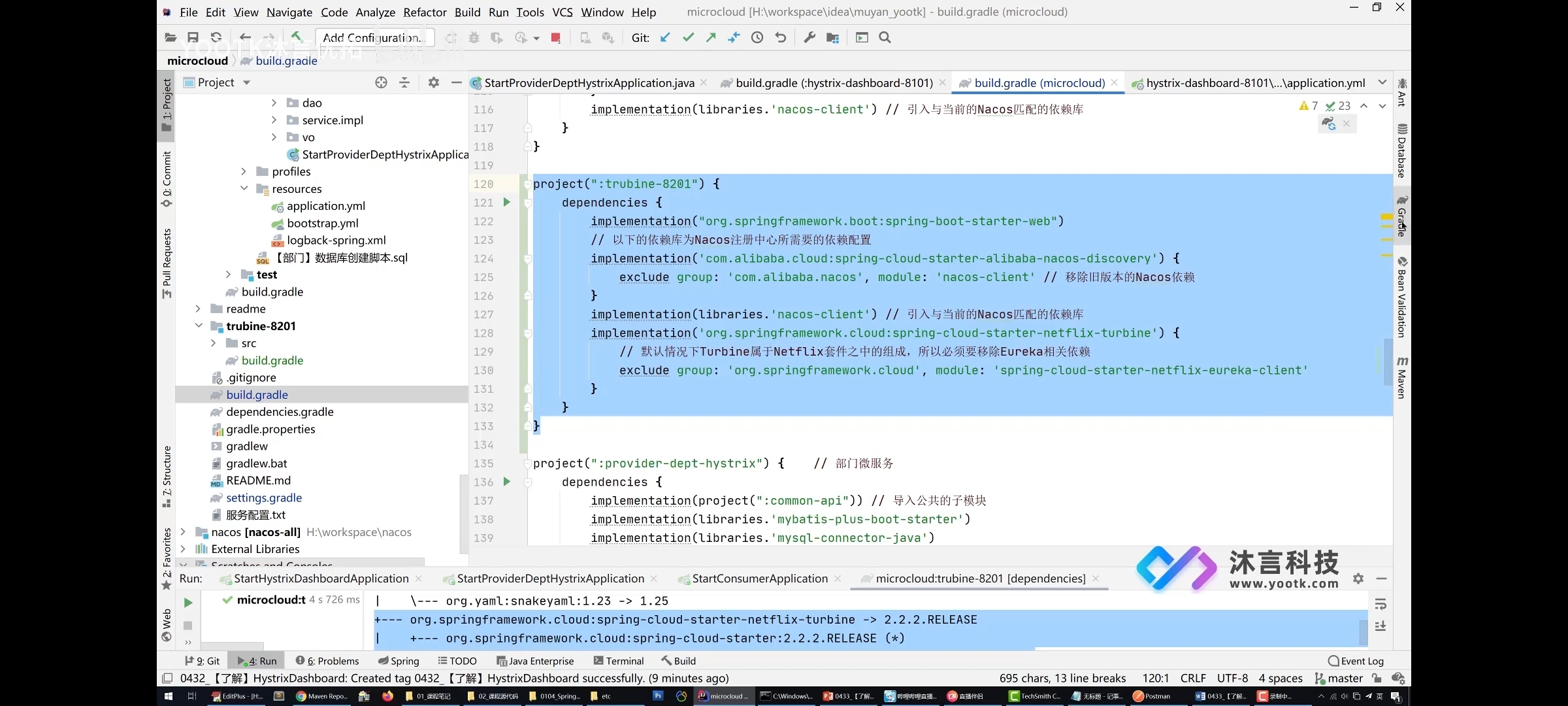Open the Event Log
1568x706 pixels.
point(1356,661)
